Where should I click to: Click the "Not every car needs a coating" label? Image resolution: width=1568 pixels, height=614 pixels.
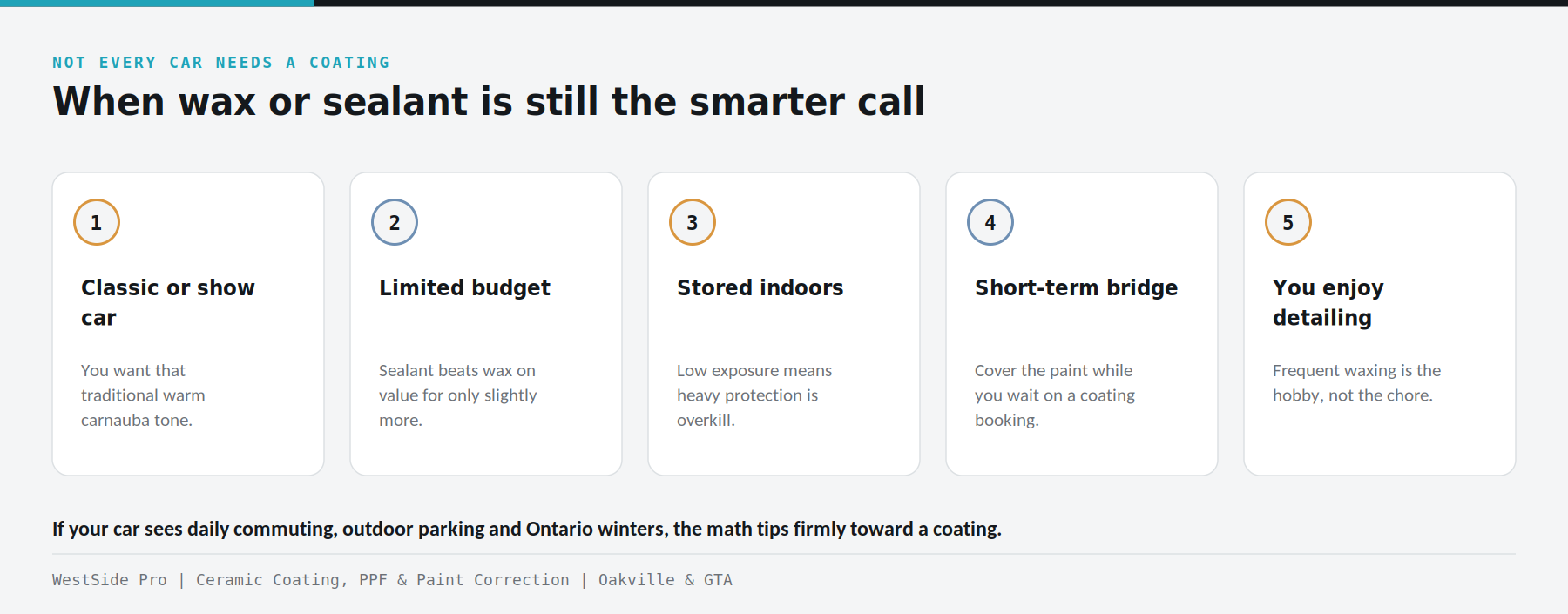pyautogui.click(x=221, y=63)
